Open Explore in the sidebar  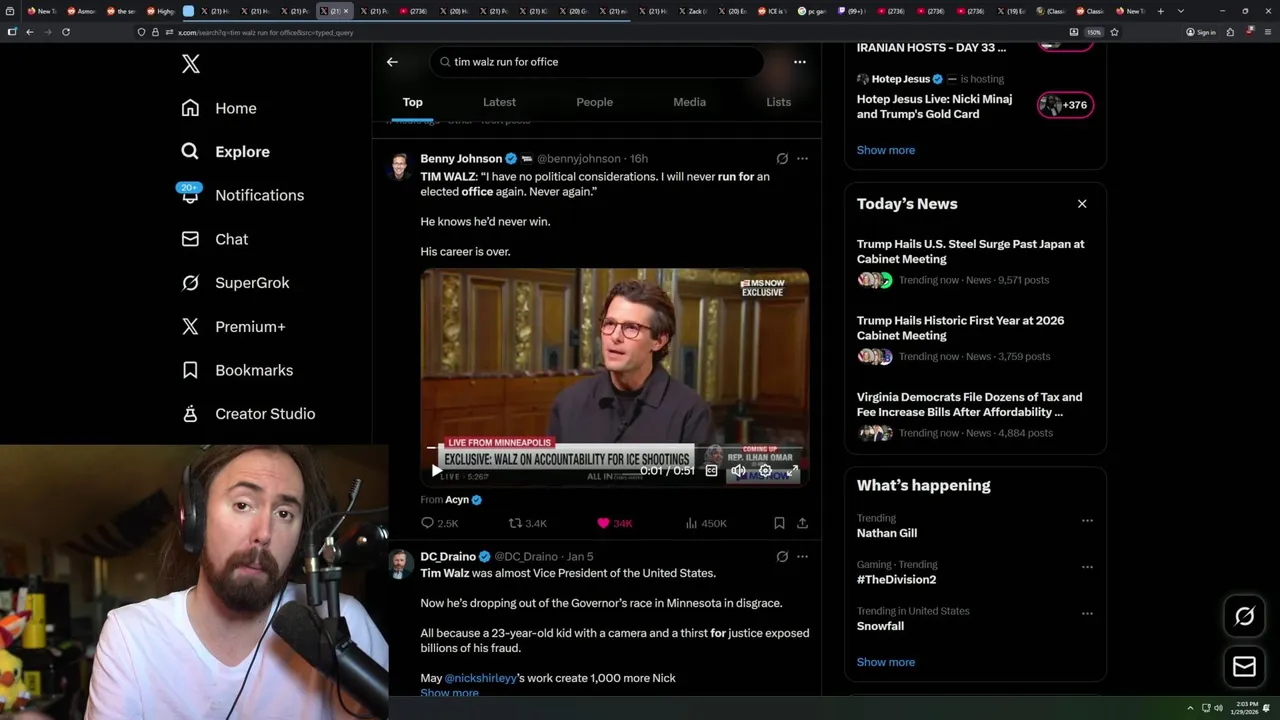pos(225,152)
